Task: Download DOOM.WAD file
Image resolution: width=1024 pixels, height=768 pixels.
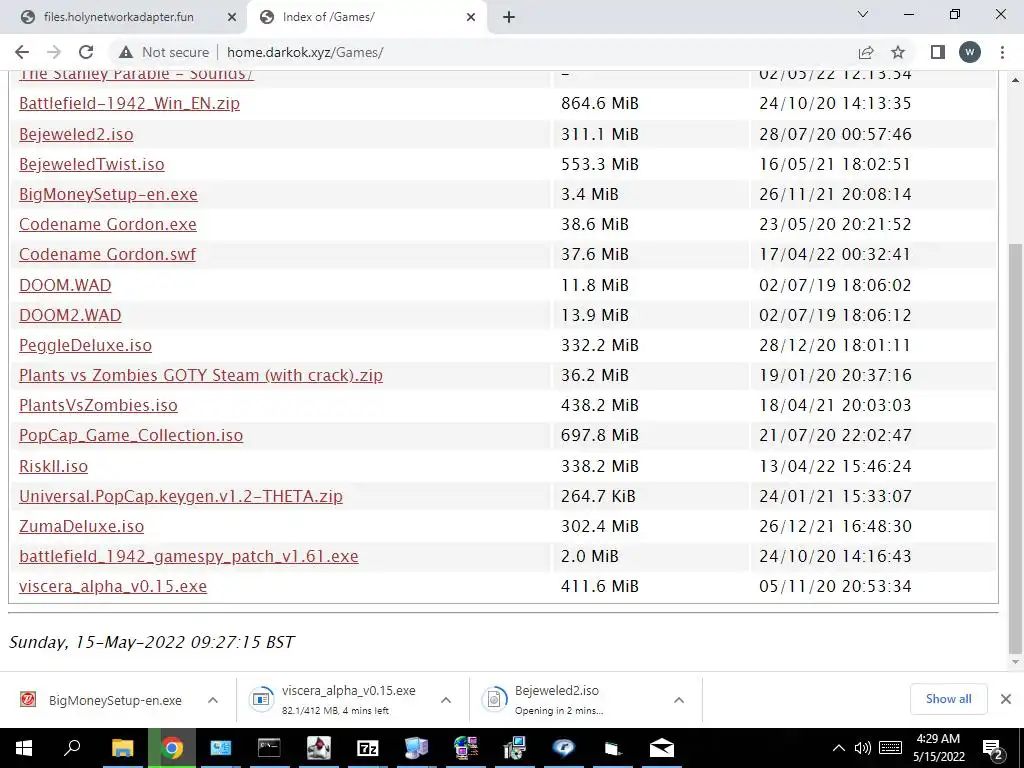Action: tap(65, 285)
